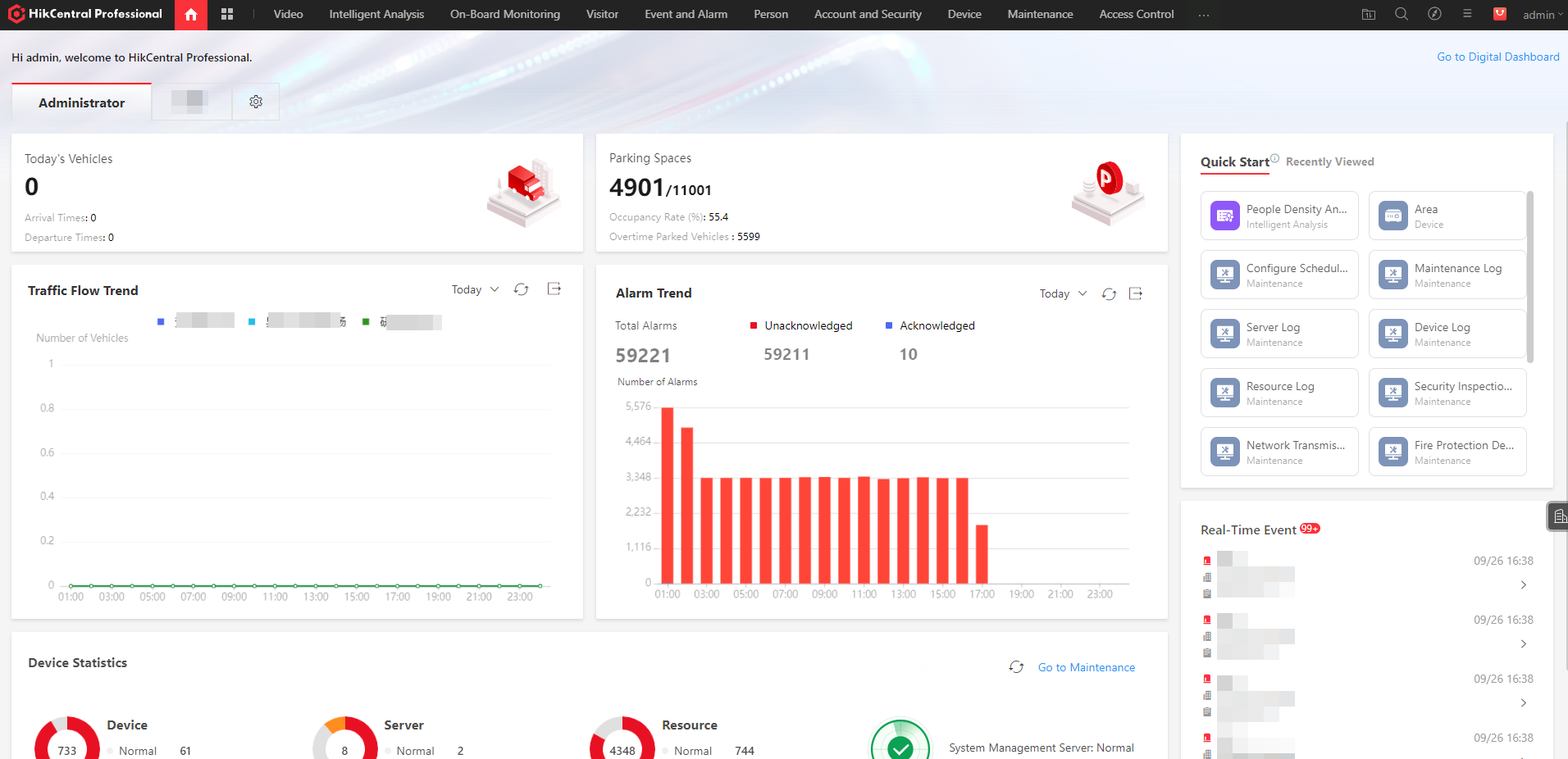
Task: Export the Alarm Trend chart
Action: 1136,293
